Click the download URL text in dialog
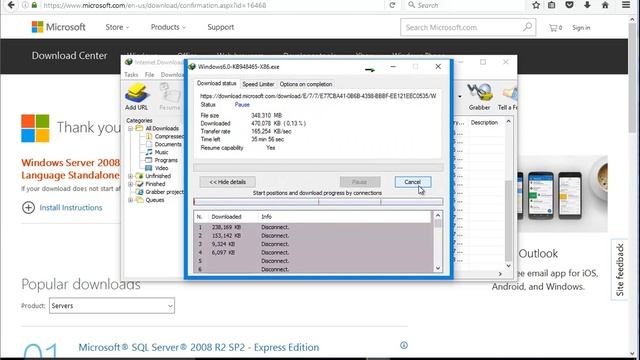Image resolution: width=640 pixels, height=360 pixels. click(318, 96)
